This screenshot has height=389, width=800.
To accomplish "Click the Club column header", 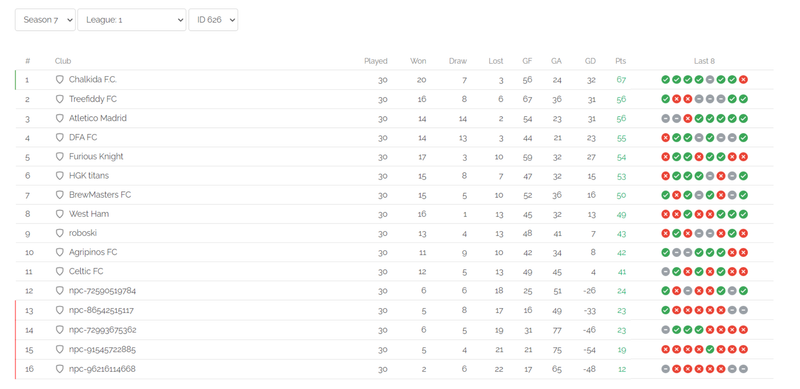I will pos(63,61).
